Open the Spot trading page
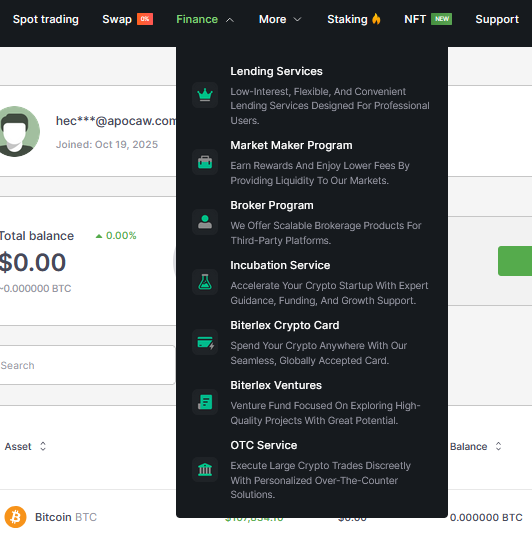Image resolution: width=532 pixels, height=536 pixels. 46,19
